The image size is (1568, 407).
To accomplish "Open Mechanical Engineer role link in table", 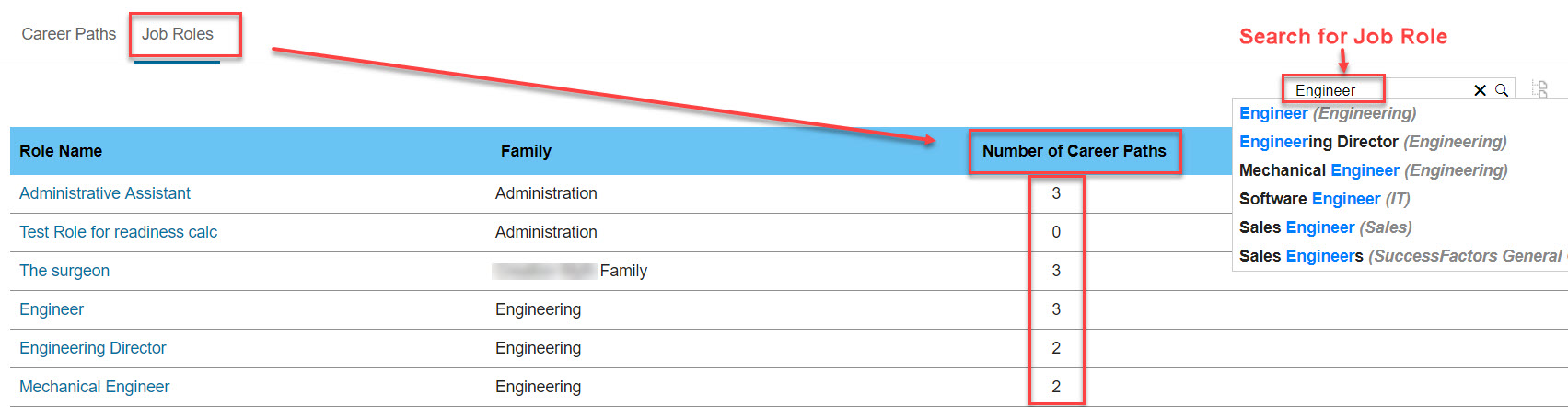I will pyautogui.click(x=95, y=387).
